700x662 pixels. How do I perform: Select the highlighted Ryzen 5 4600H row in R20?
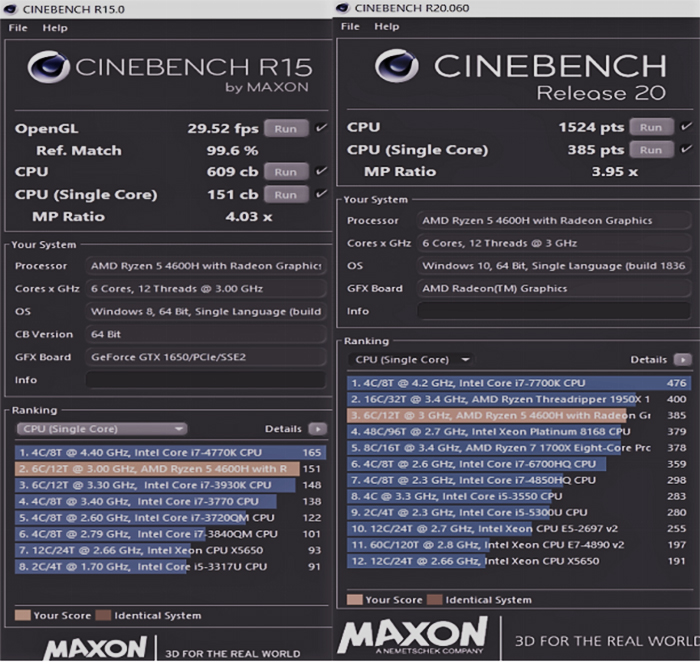pos(519,415)
